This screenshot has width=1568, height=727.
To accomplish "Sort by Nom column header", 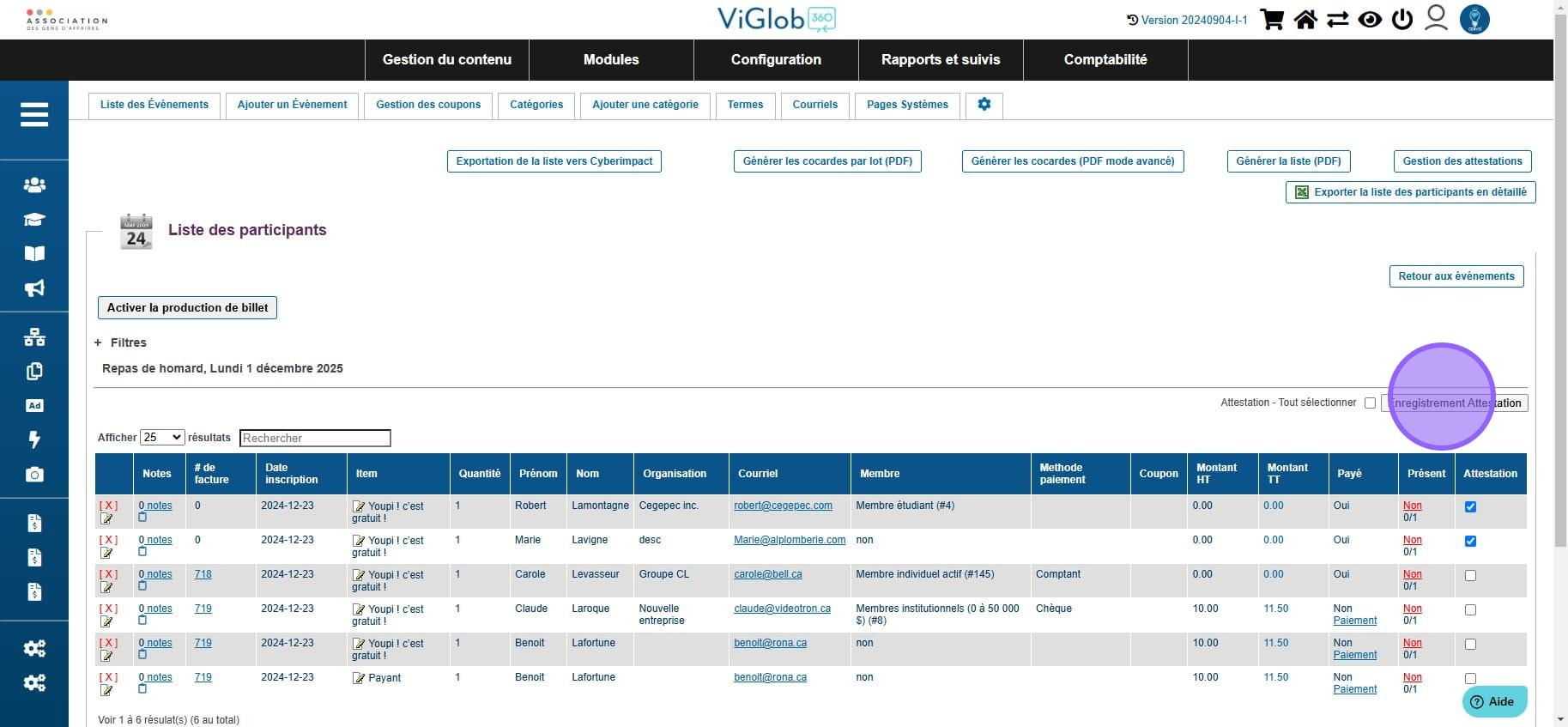I will click(x=588, y=474).
